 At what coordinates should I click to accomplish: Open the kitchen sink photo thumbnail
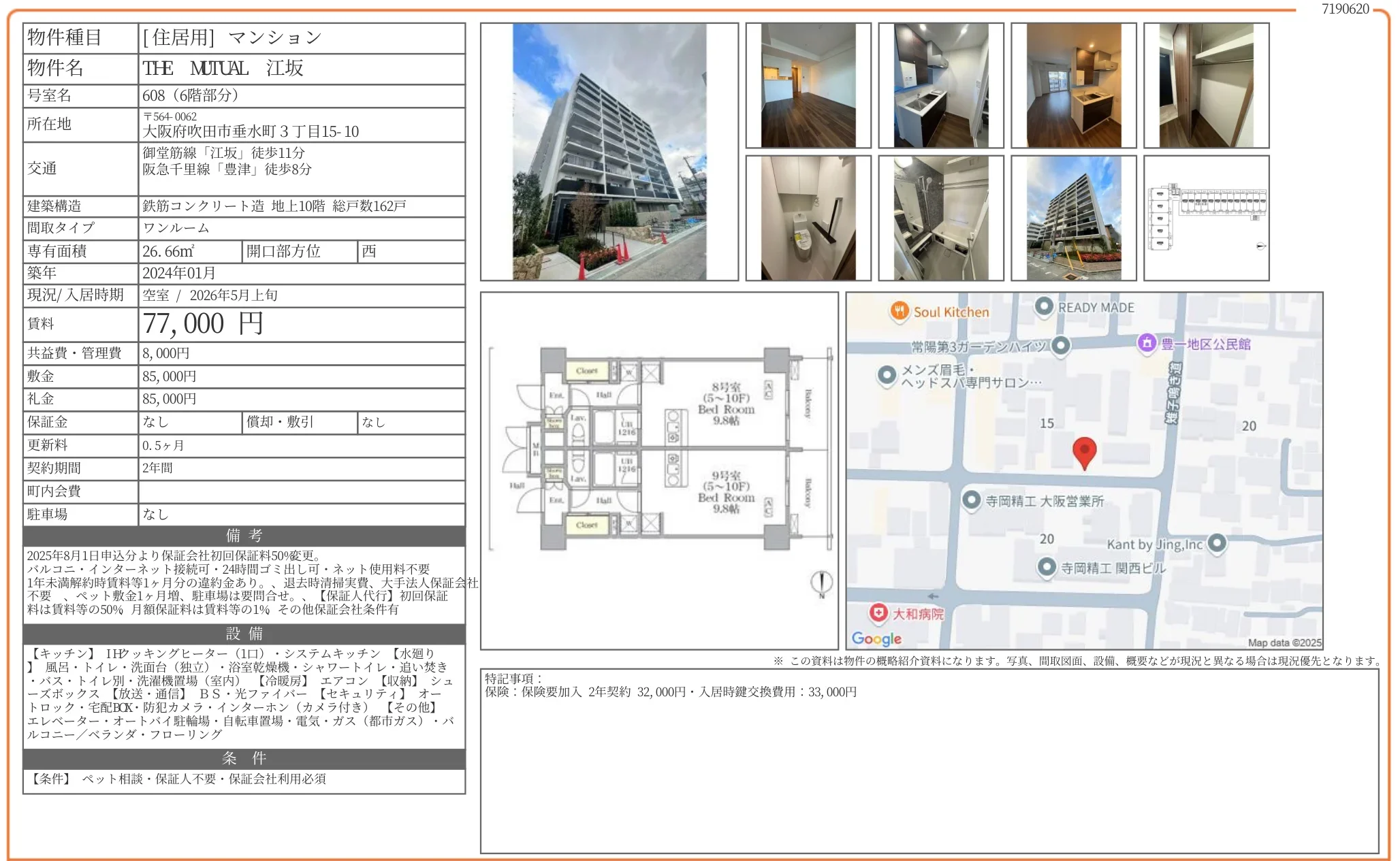tap(940, 85)
